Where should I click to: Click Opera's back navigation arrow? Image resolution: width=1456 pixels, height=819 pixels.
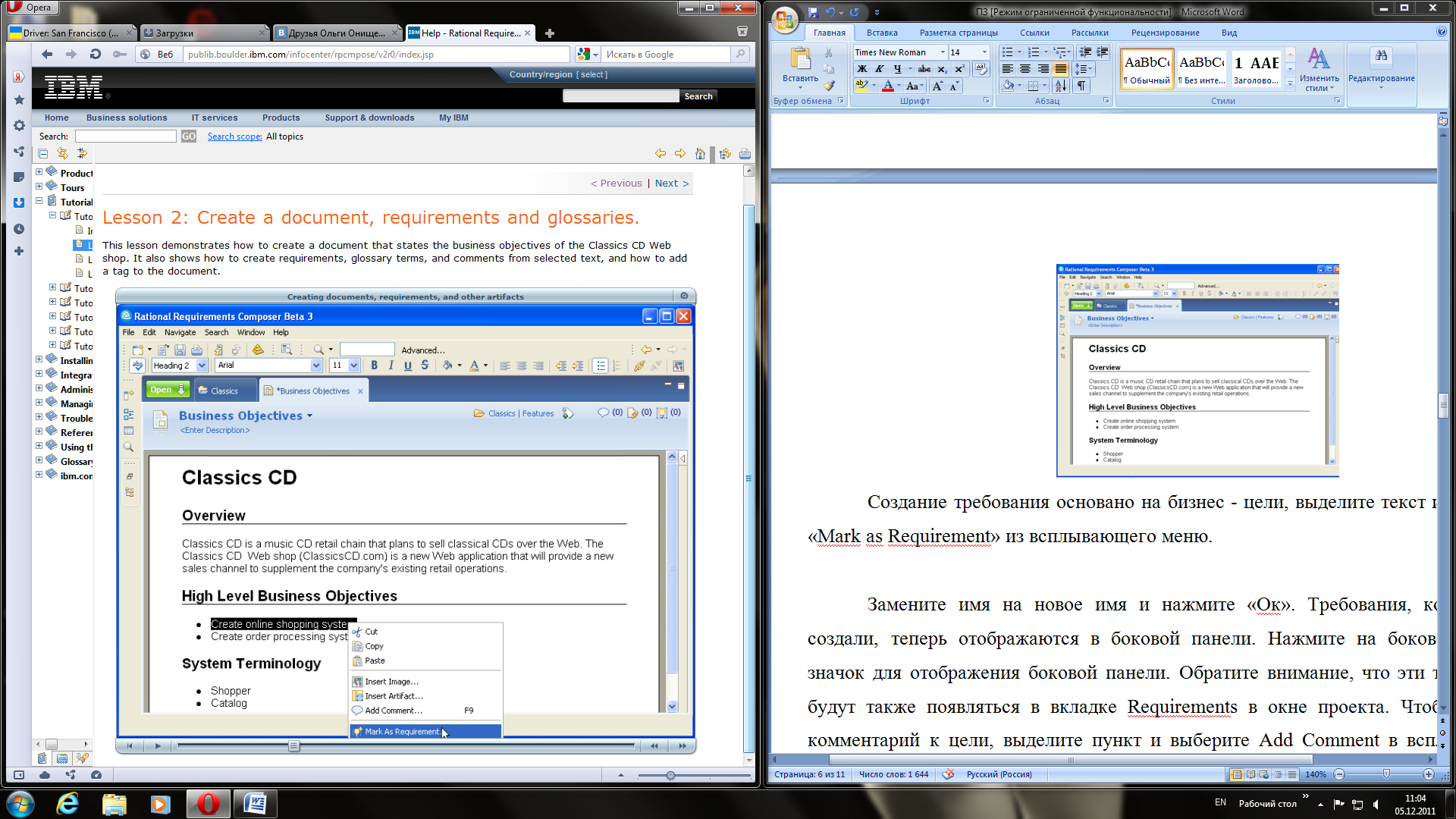47,54
